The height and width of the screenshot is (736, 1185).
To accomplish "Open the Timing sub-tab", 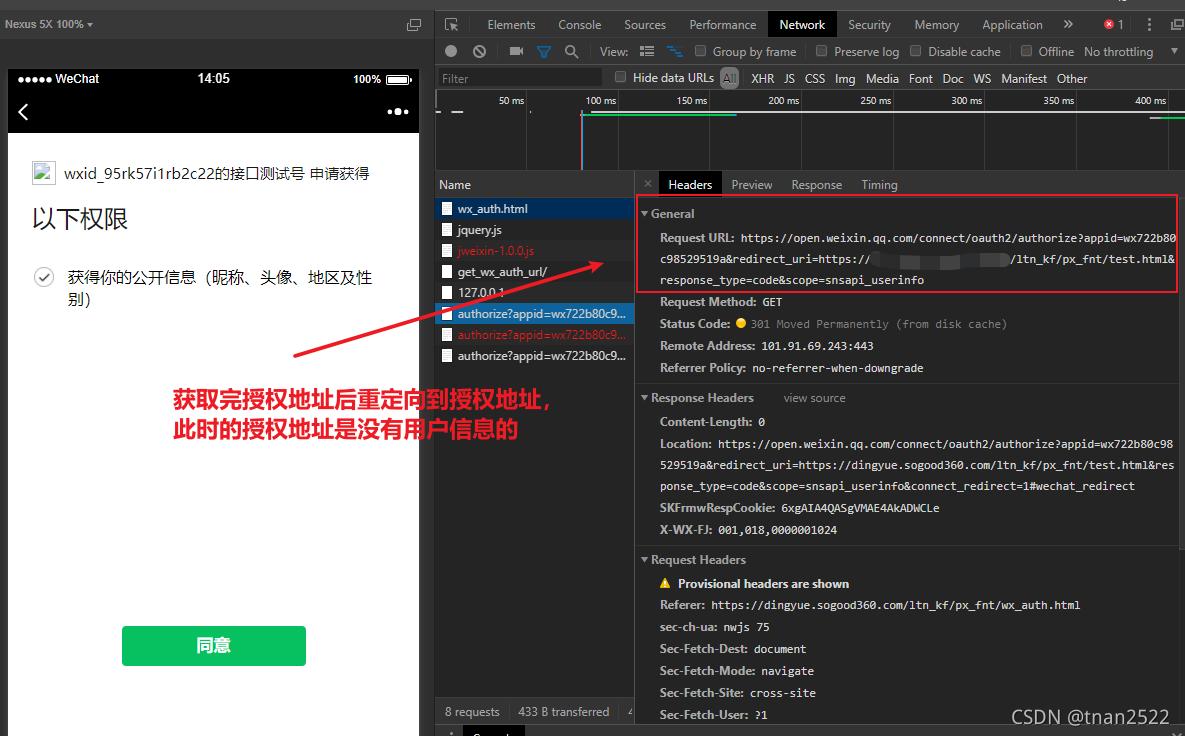I will [879, 184].
